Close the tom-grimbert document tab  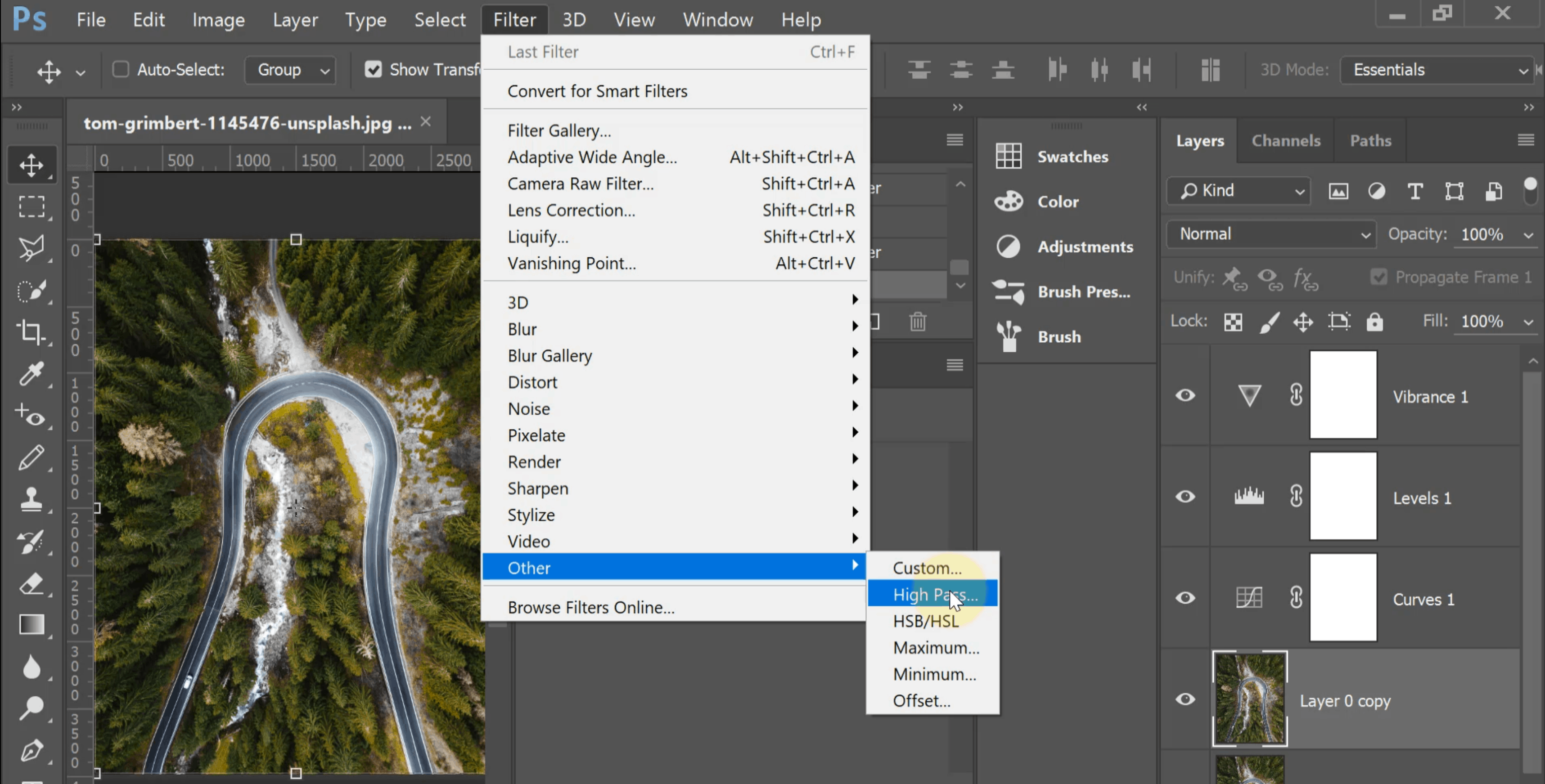[x=425, y=122]
